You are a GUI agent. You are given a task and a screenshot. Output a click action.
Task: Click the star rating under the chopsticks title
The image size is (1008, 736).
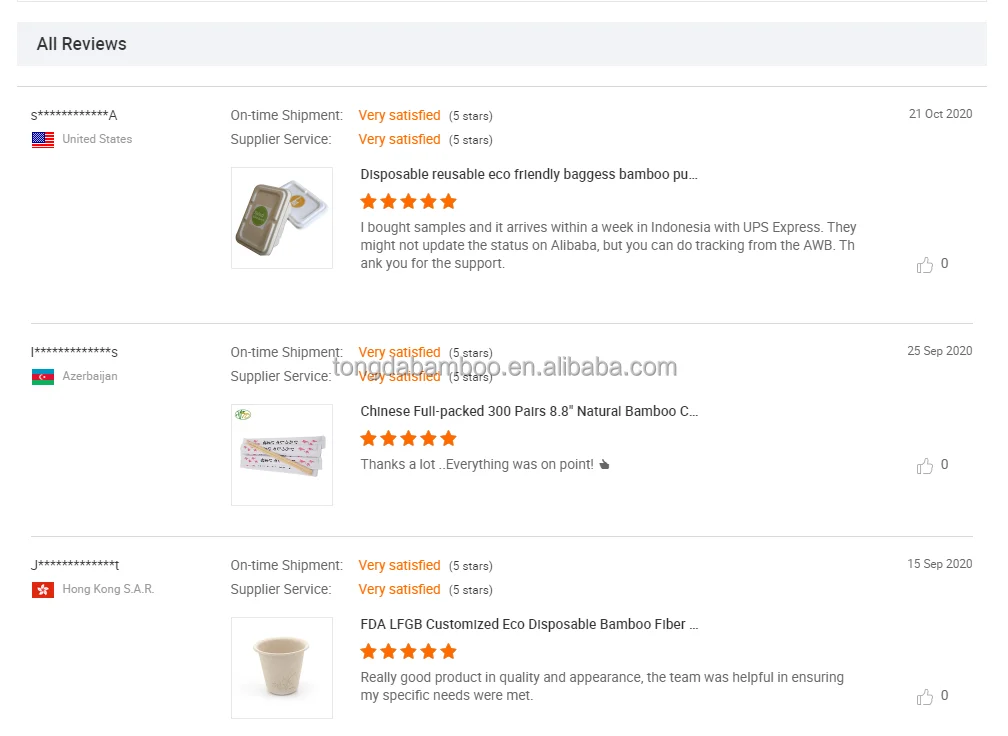(x=408, y=438)
